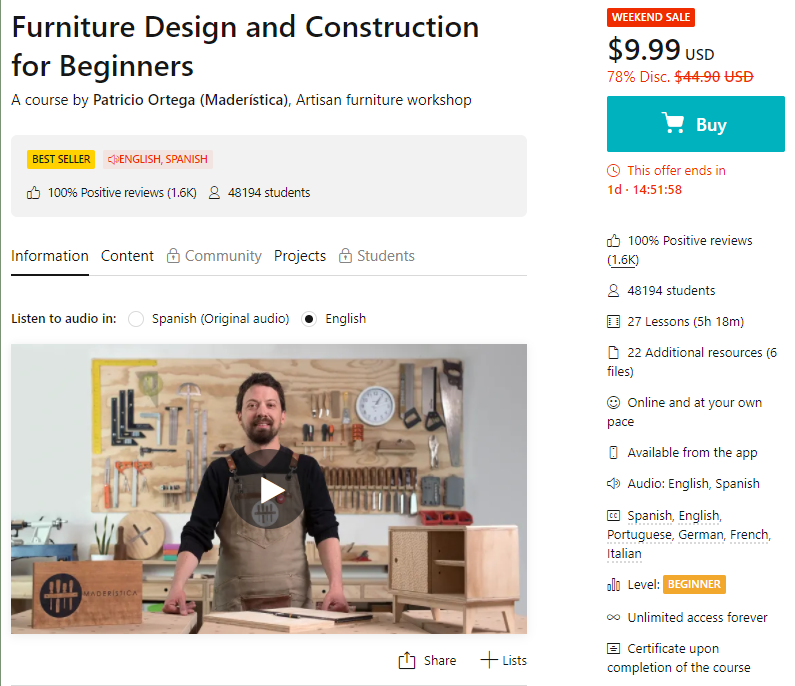This screenshot has width=795, height=686.
Task: Click the students person icon in sidebar
Action: 614,291
